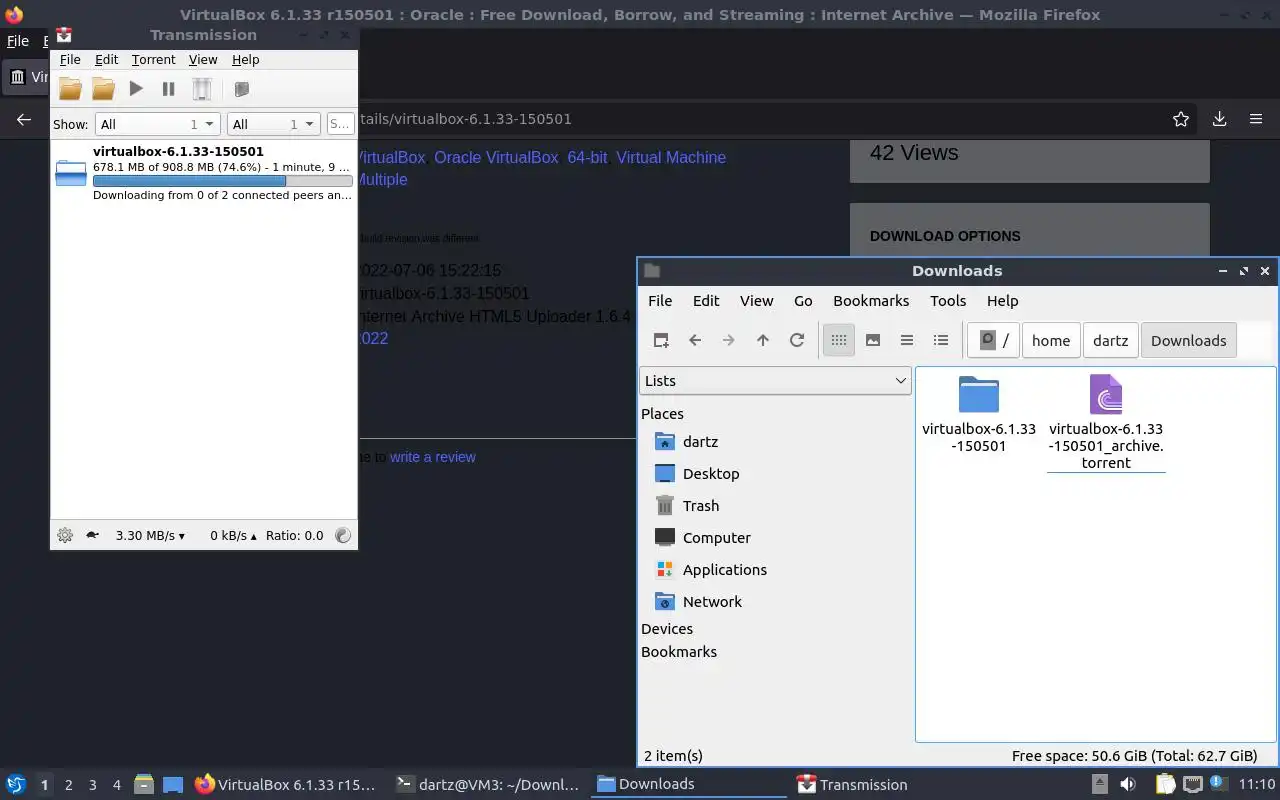Open new tab in Downloads file manager

pyautogui.click(x=661, y=340)
